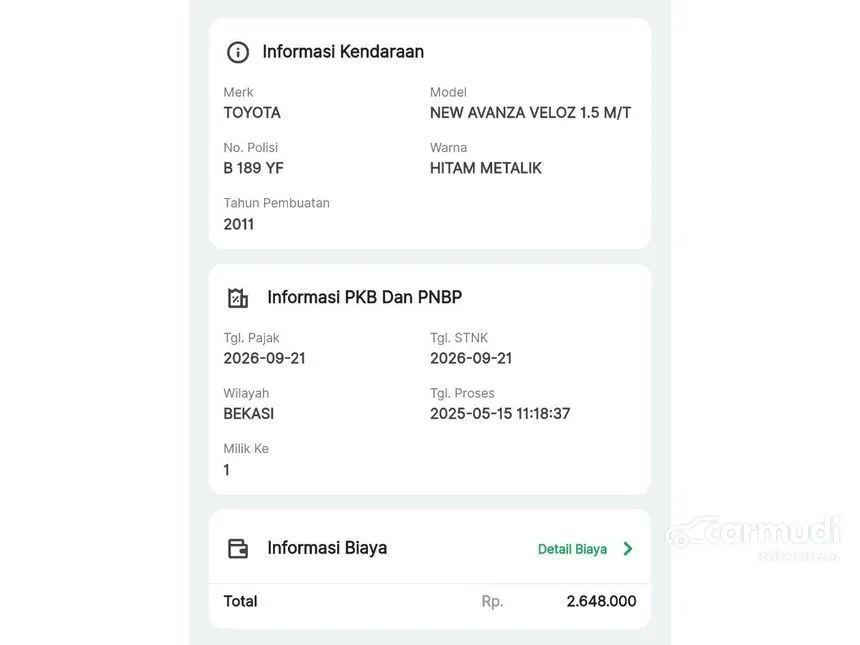Select the Informasi PKB Dan PNBP heading
The height and width of the screenshot is (645, 860).
point(364,297)
